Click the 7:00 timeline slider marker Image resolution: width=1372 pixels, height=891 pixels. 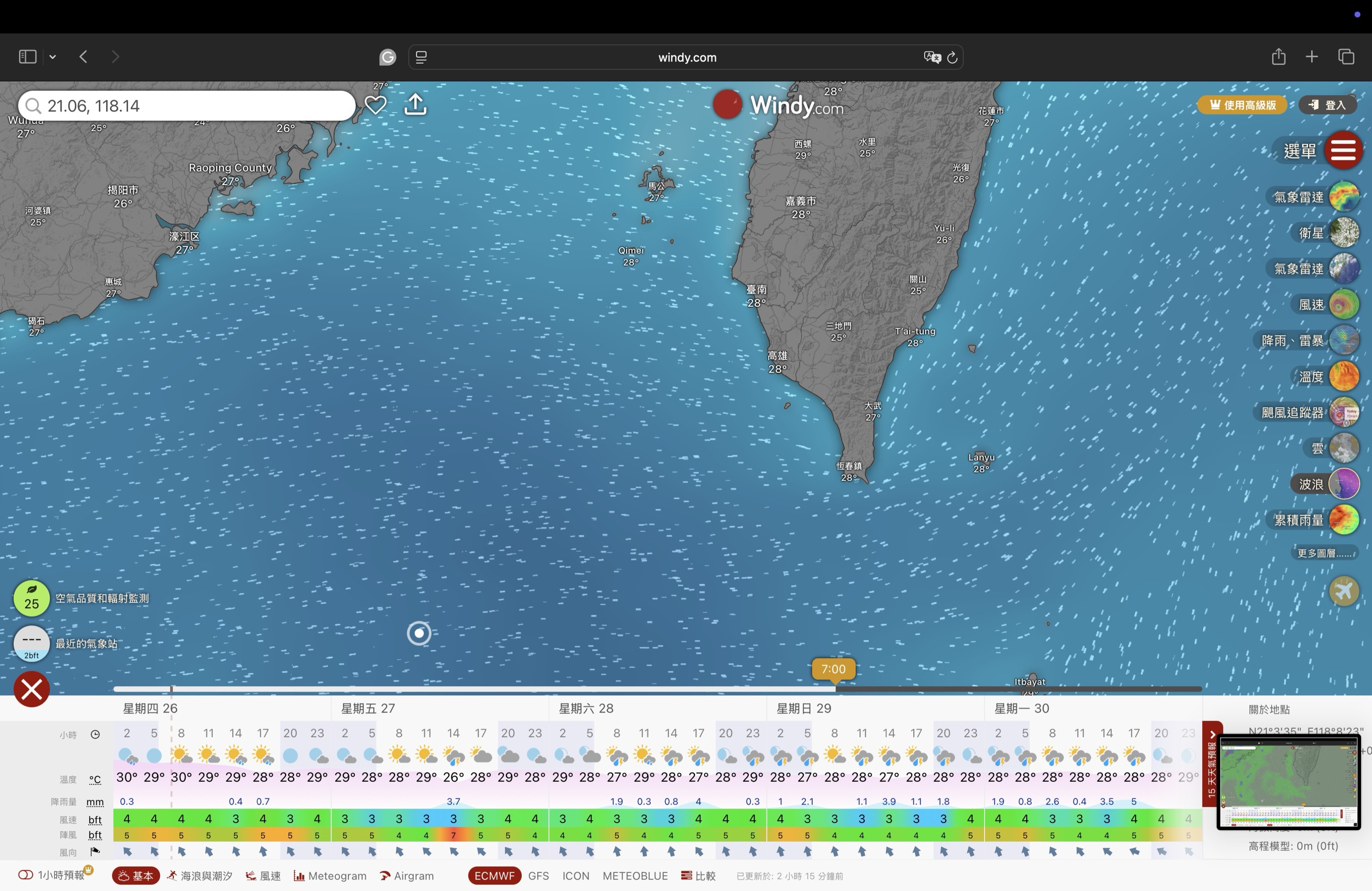(x=833, y=670)
